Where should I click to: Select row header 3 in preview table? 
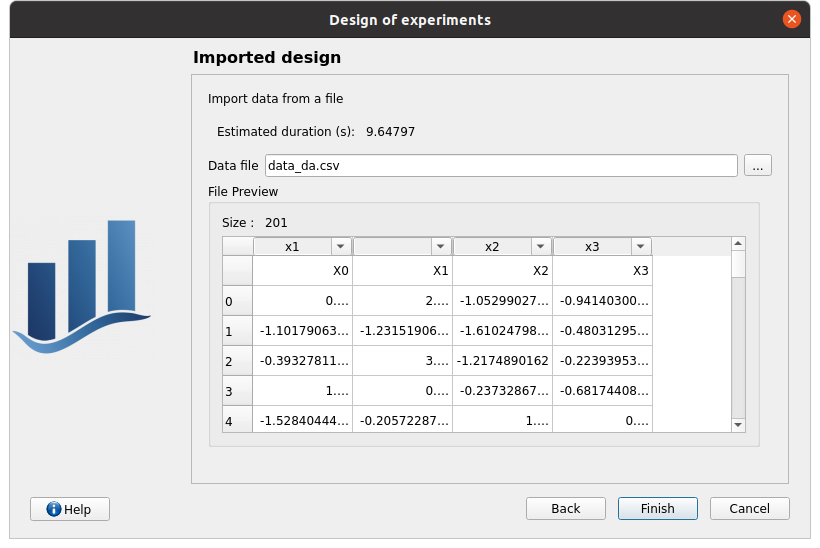[x=237, y=392]
